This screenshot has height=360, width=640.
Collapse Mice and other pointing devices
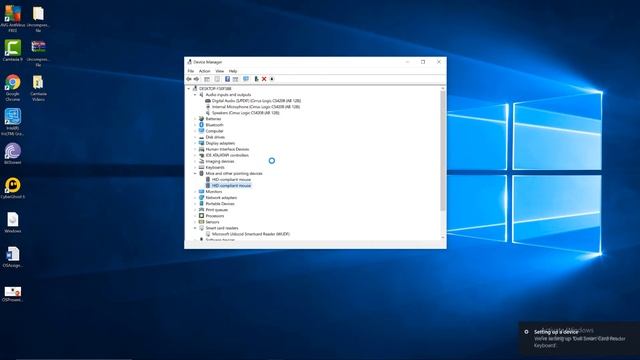[195, 173]
